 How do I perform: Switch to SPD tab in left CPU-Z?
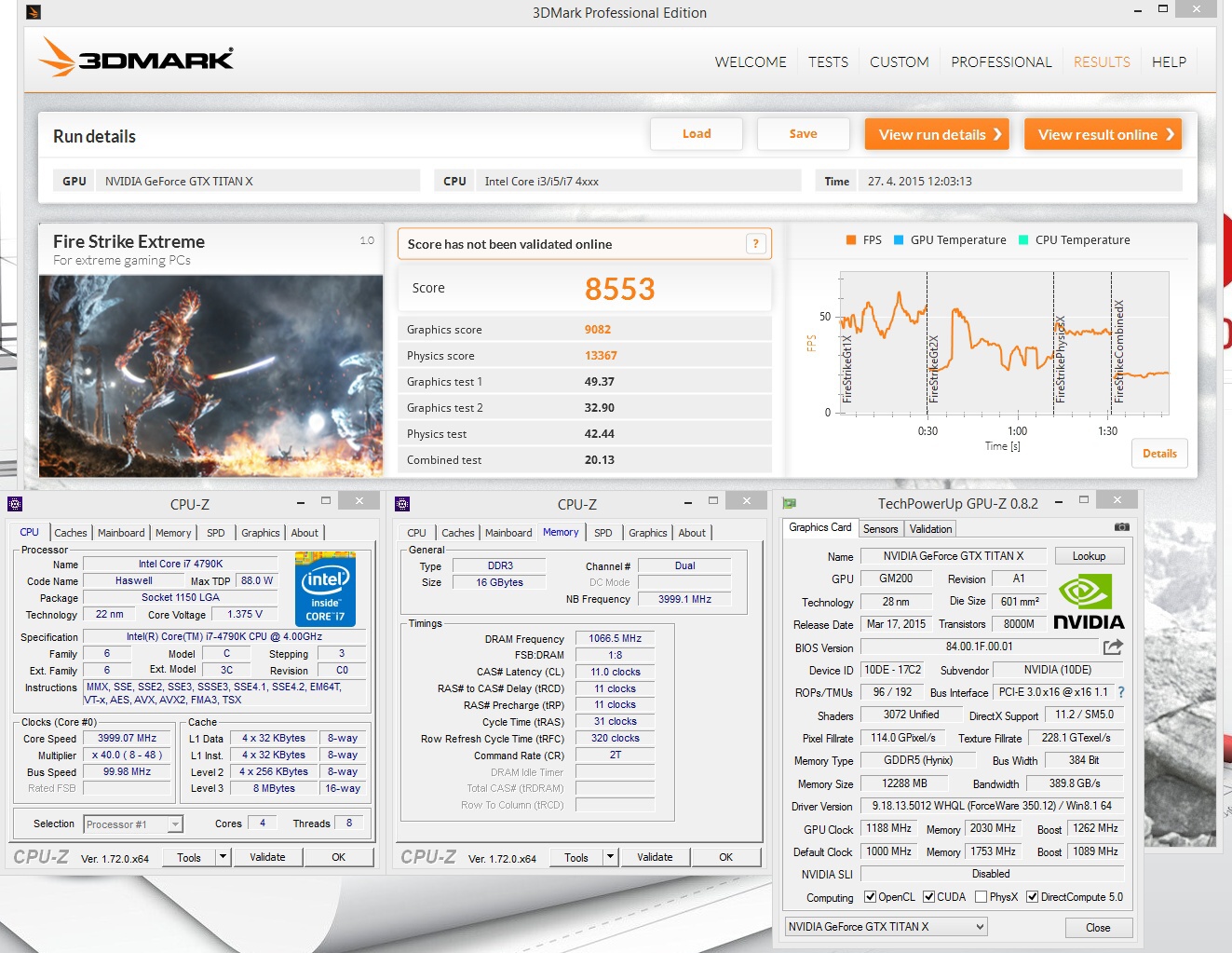point(216,533)
